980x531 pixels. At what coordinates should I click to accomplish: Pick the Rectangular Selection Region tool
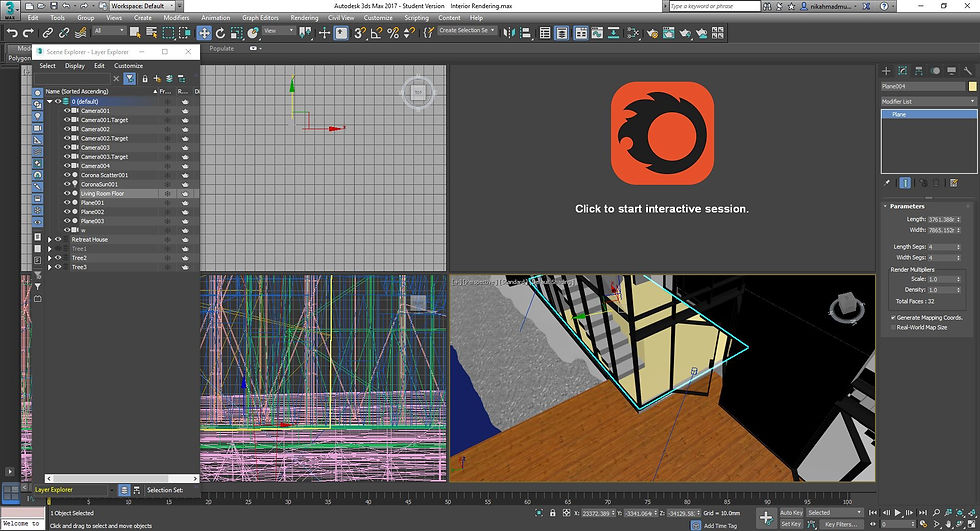click(x=168, y=32)
